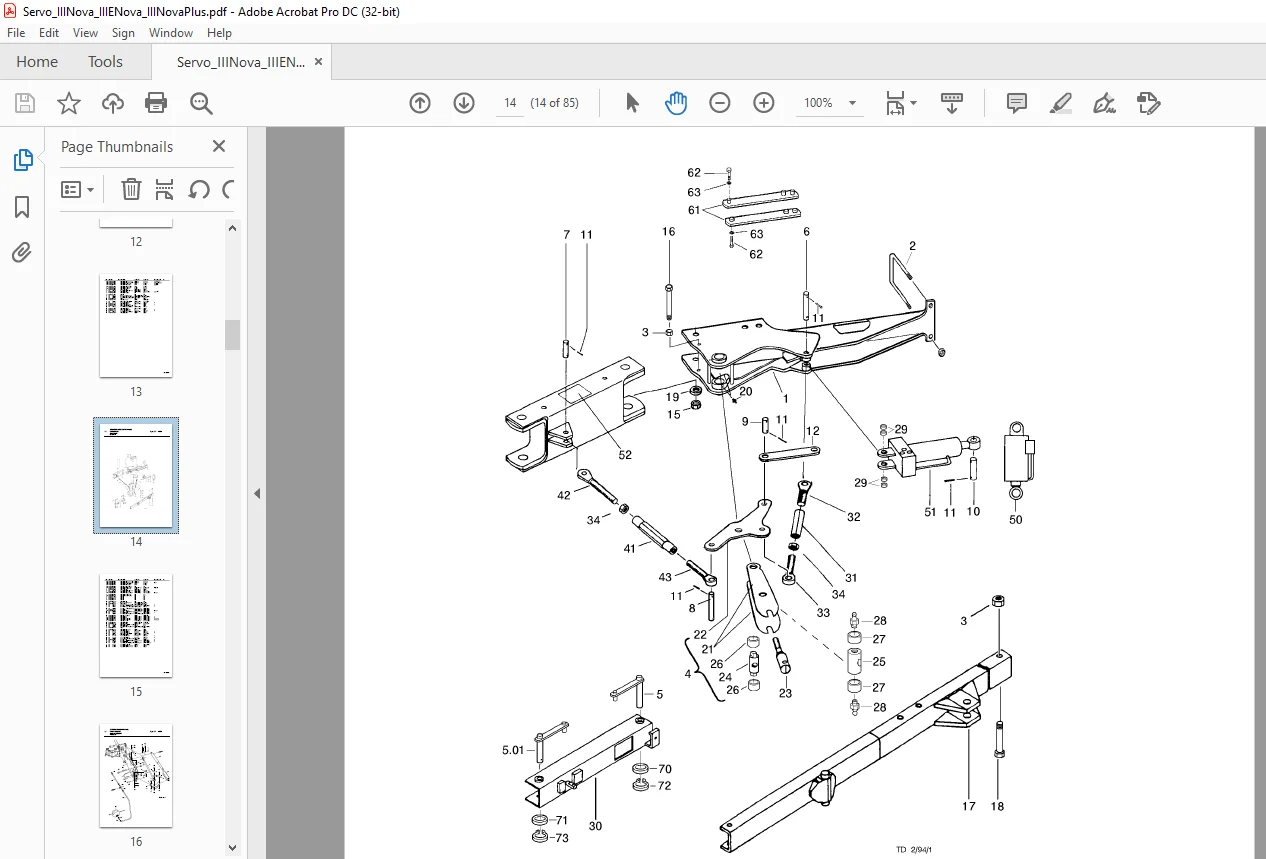
Task: Zoom in with the plus icon
Action: [x=764, y=103]
